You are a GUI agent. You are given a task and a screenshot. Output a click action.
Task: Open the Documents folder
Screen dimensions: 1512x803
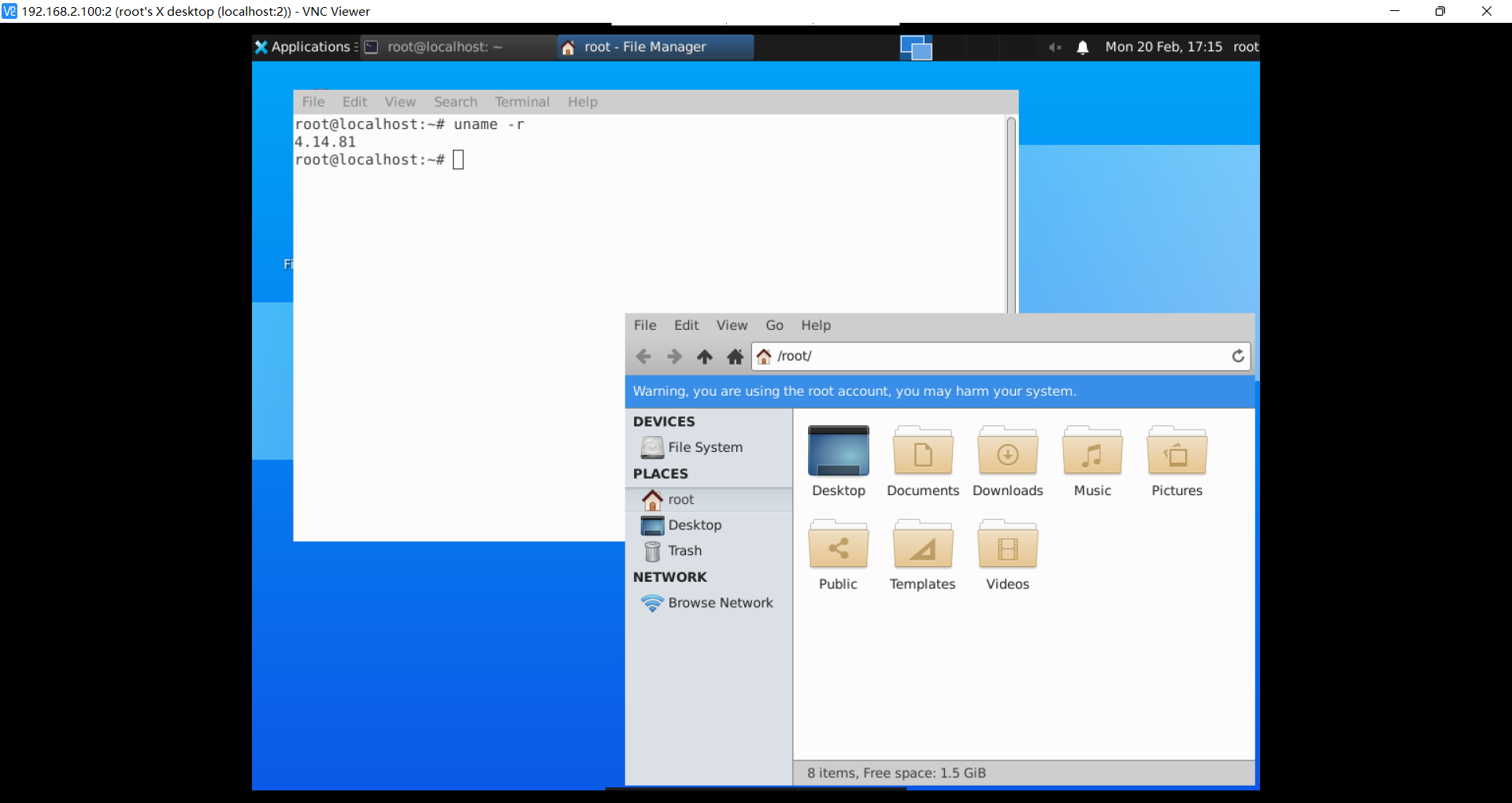(923, 461)
